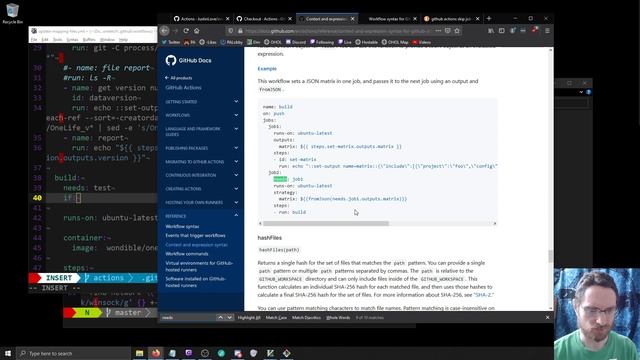Toggle Match Case in find bar

pos(276,318)
